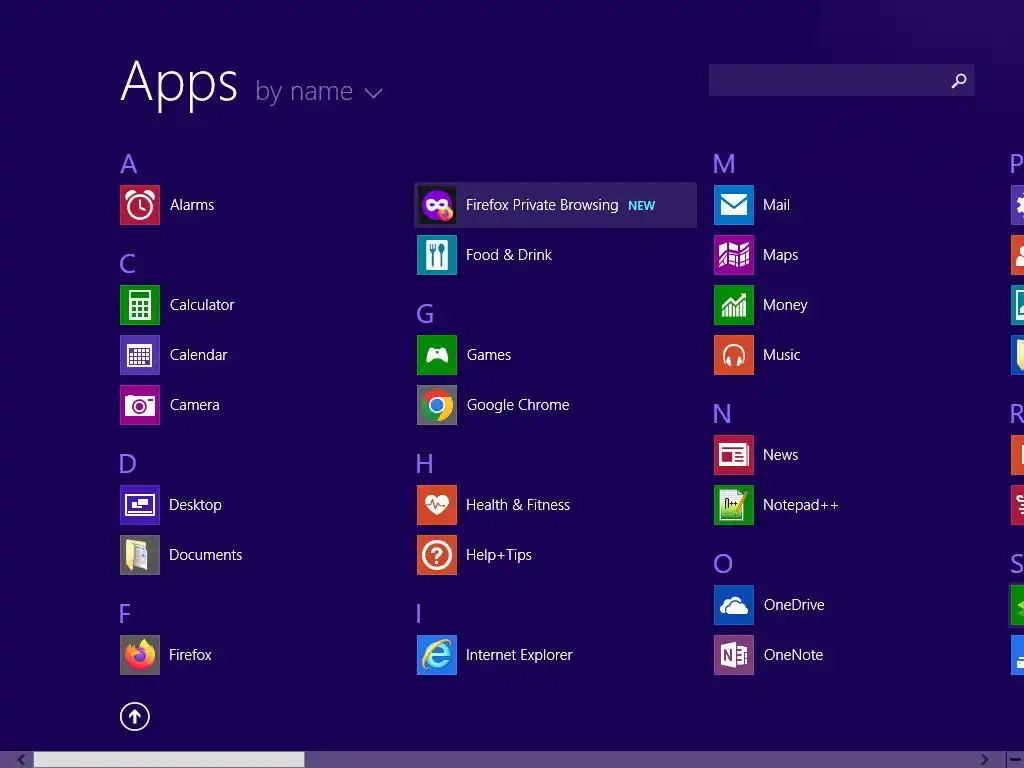Viewport: 1024px width, 768px height.
Task: Click the 'Help+Tips' label text
Action: (x=499, y=555)
